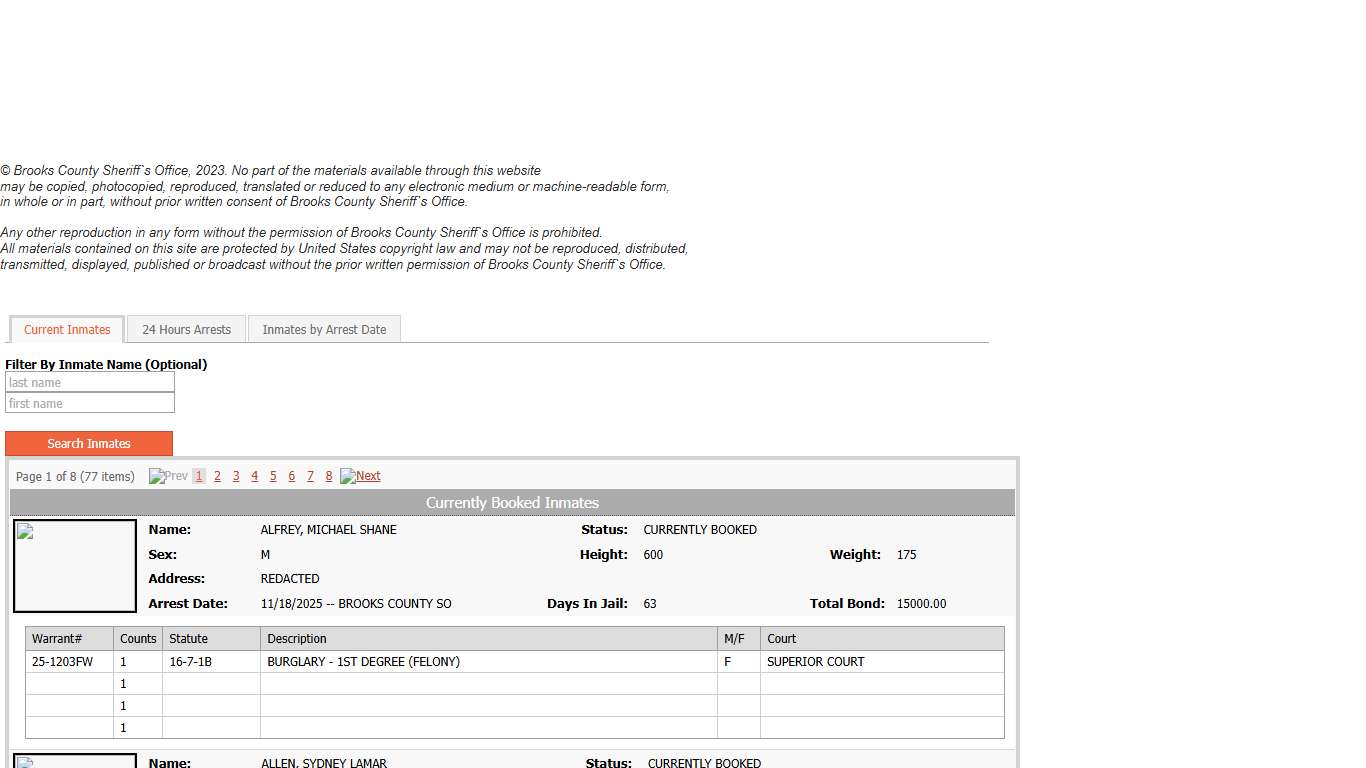Click the Prev page image icon
This screenshot has width=1366, height=768.
point(157,477)
